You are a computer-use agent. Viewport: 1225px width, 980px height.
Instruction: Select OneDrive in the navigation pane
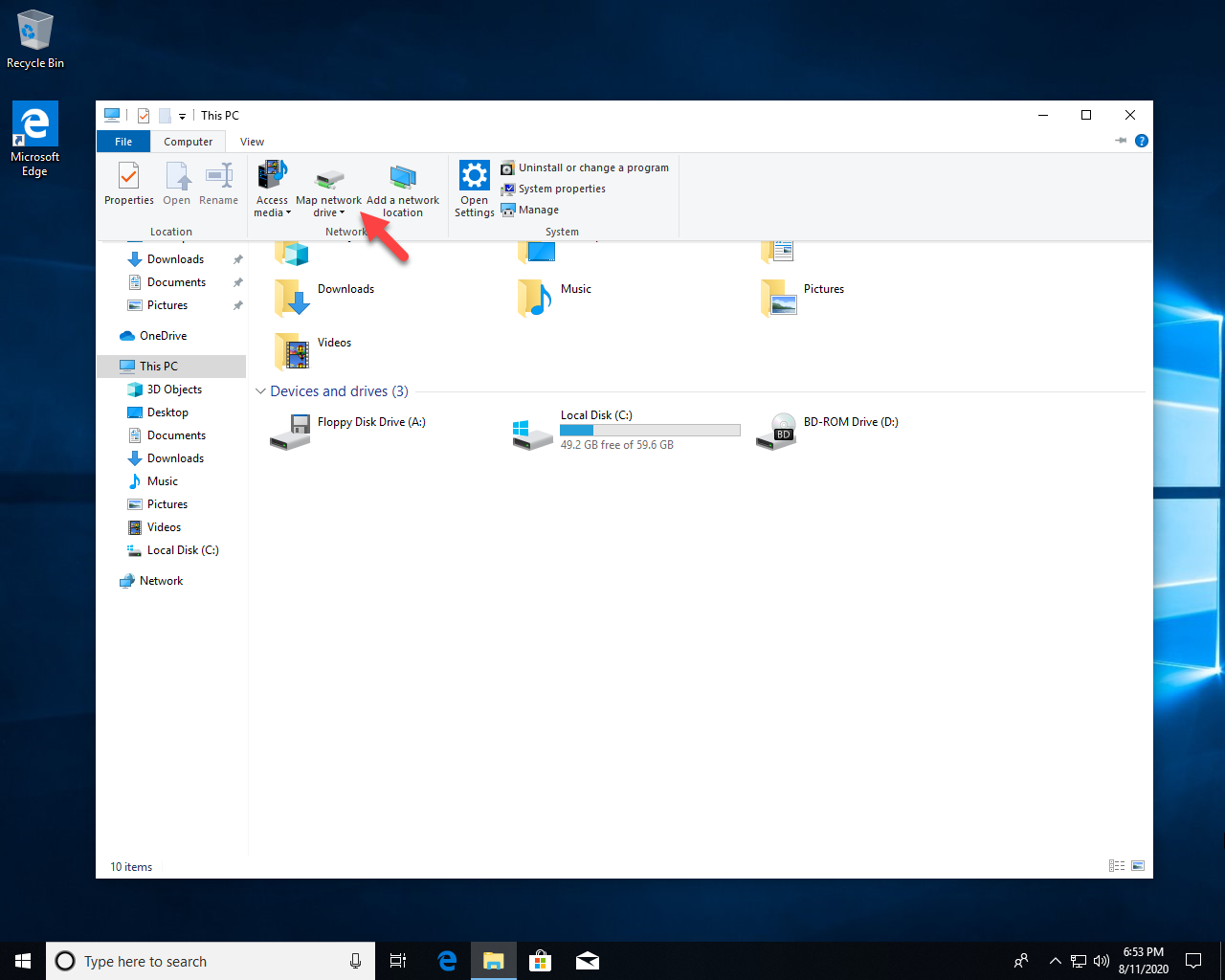point(163,336)
